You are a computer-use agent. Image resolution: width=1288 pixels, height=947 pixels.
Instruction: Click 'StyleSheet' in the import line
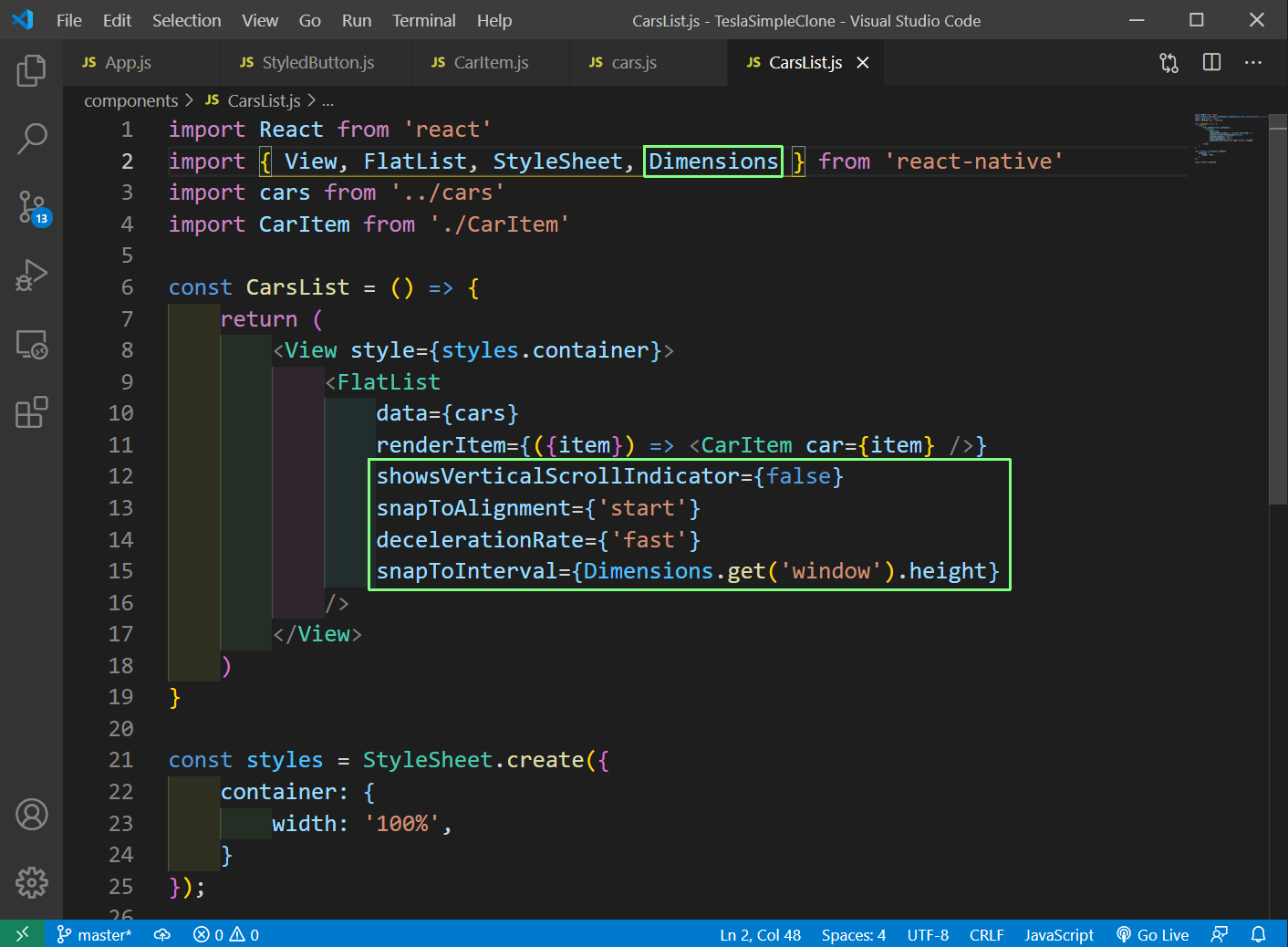click(557, 161)
